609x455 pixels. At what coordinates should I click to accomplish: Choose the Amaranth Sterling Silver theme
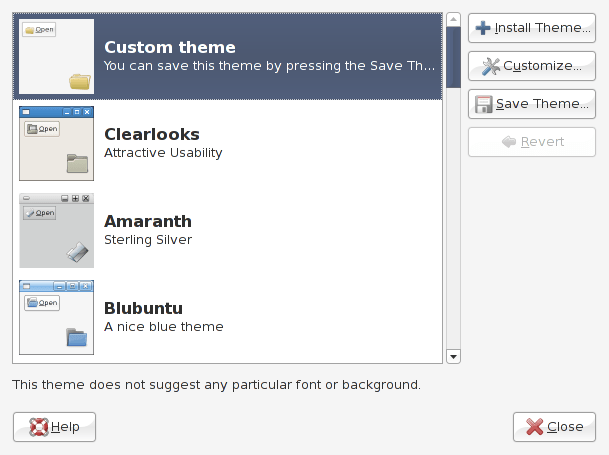click(148, 230)
